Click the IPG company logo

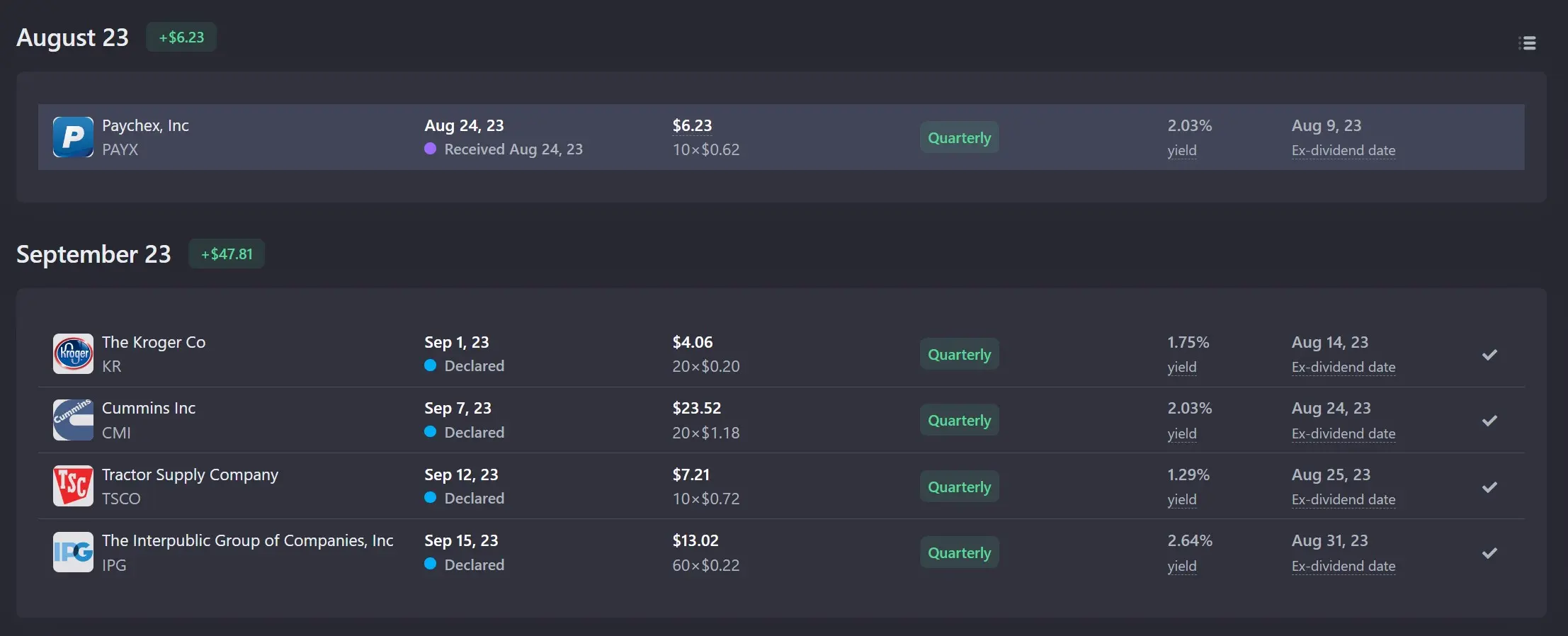(x=73, y=552)
